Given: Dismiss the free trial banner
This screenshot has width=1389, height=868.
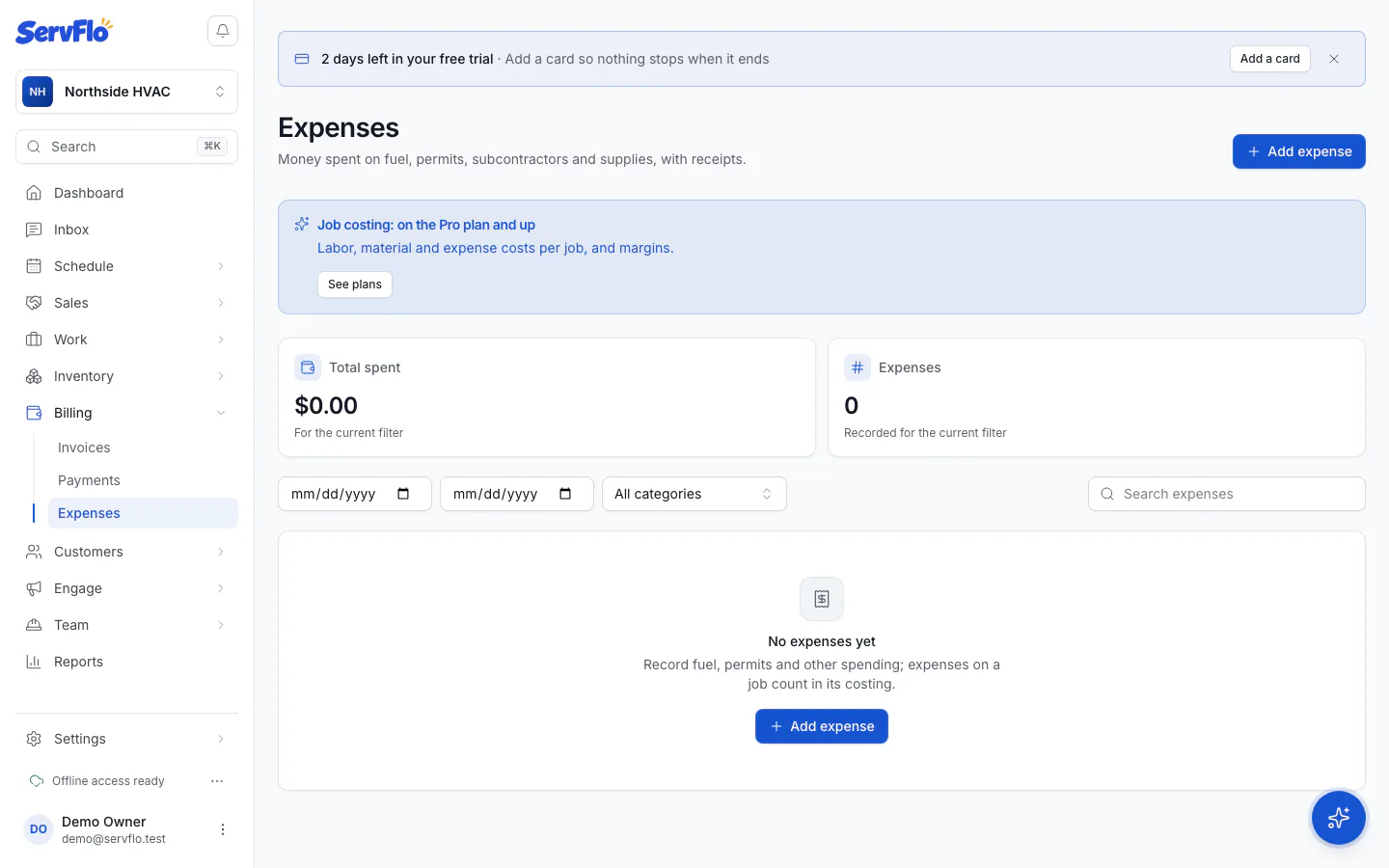Looking at the screenshot, I should click(1334, 59).
